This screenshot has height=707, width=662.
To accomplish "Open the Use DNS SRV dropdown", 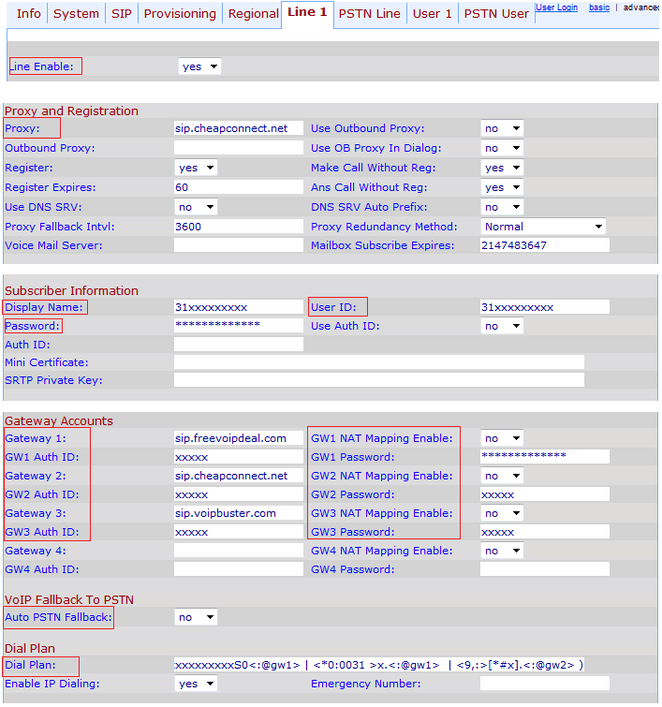I will click(196, 207).
